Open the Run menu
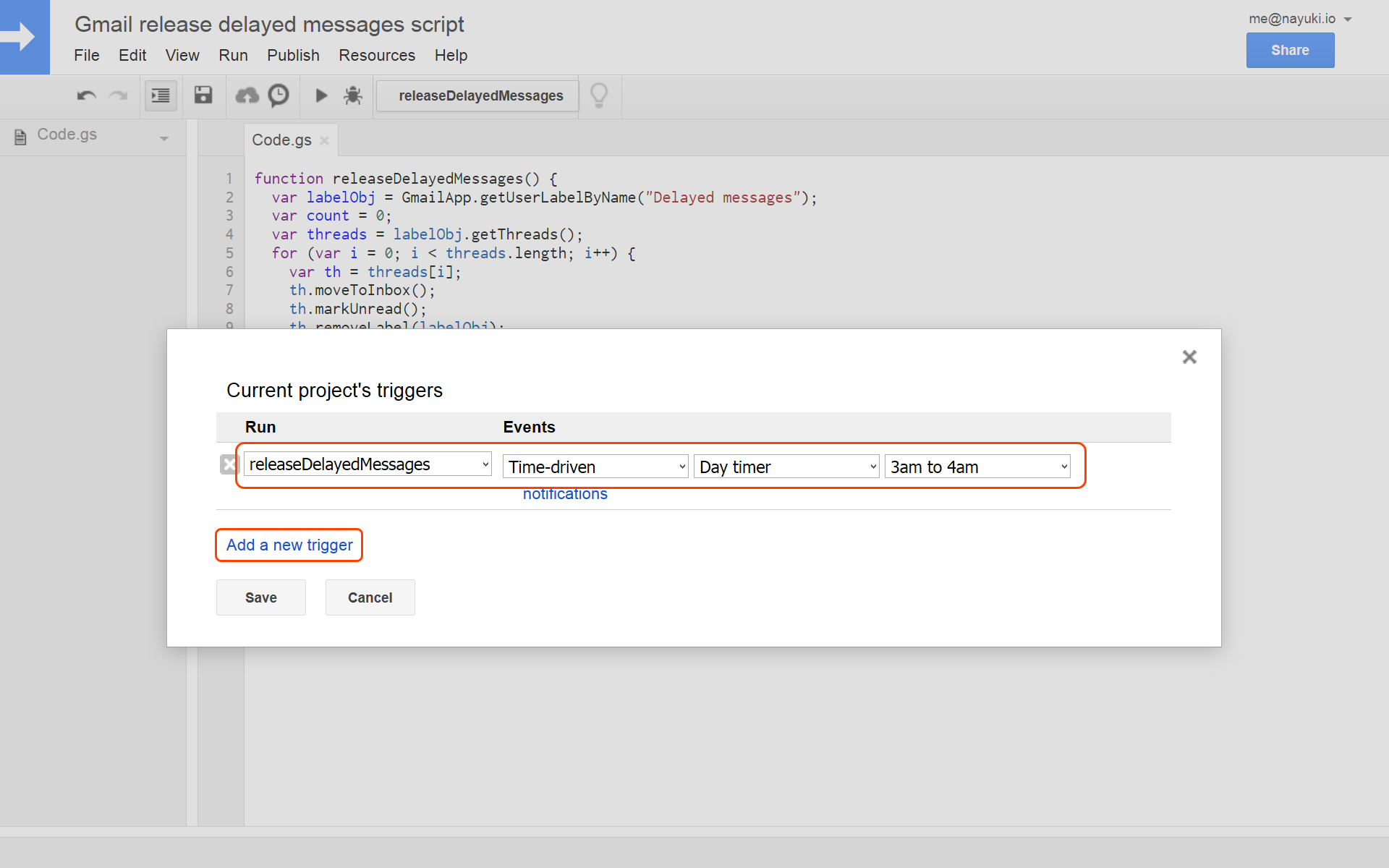The height and width of the screenshot is (868, 1389). (x=233, y=55)
